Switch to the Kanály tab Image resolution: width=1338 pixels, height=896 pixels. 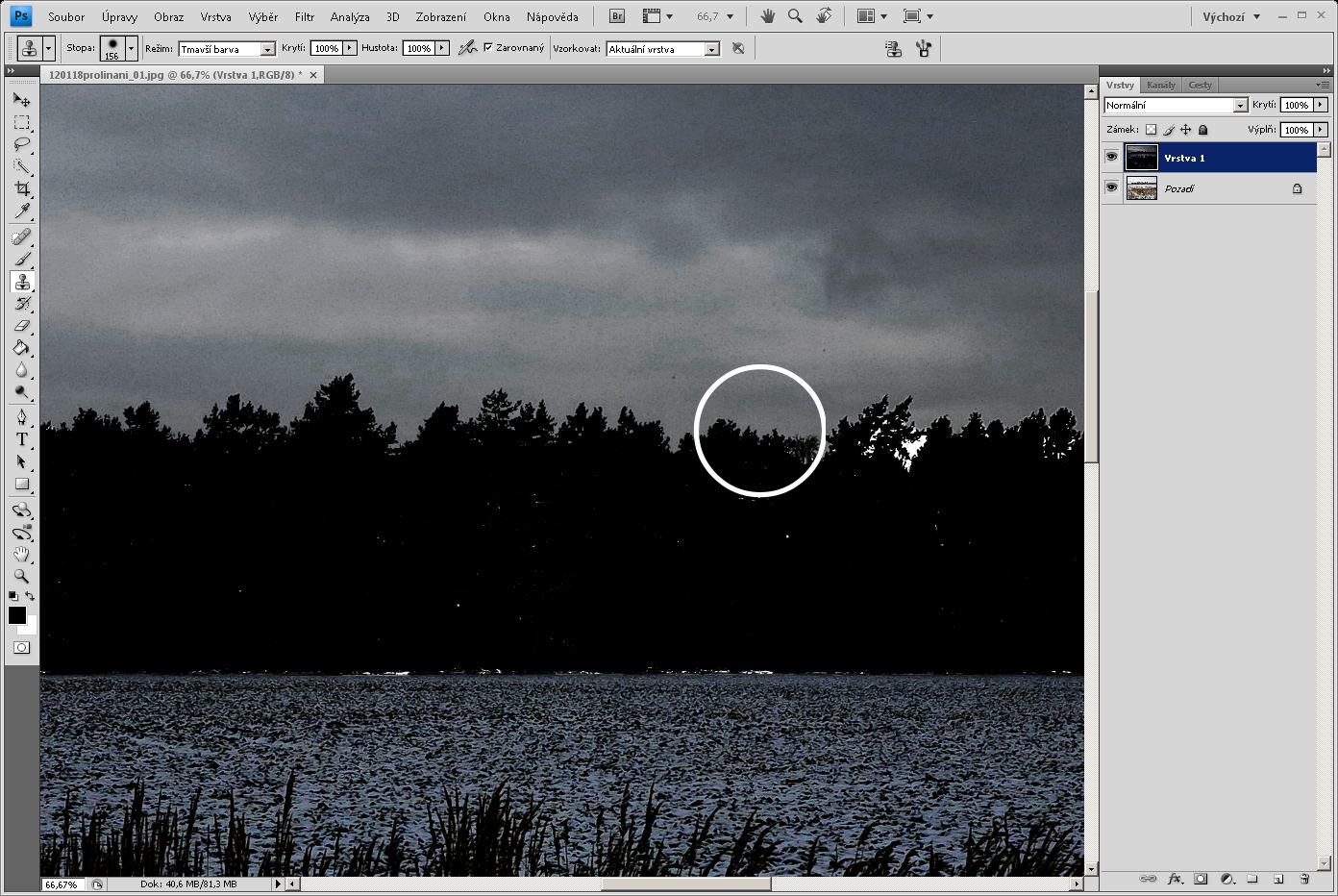pos(1161,85)
